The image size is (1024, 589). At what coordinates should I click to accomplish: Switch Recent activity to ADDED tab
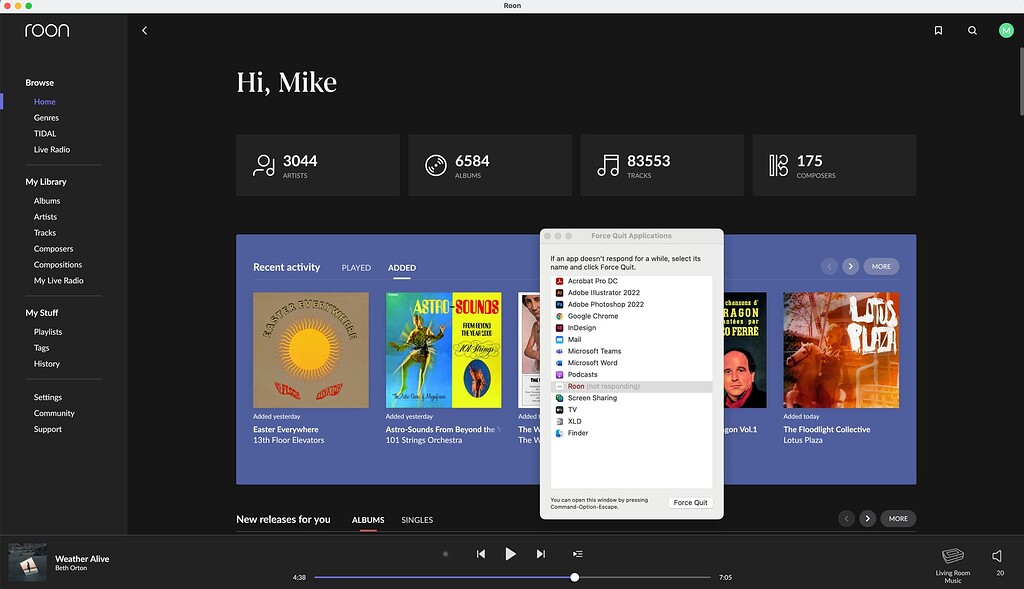(x=402, y=268)
